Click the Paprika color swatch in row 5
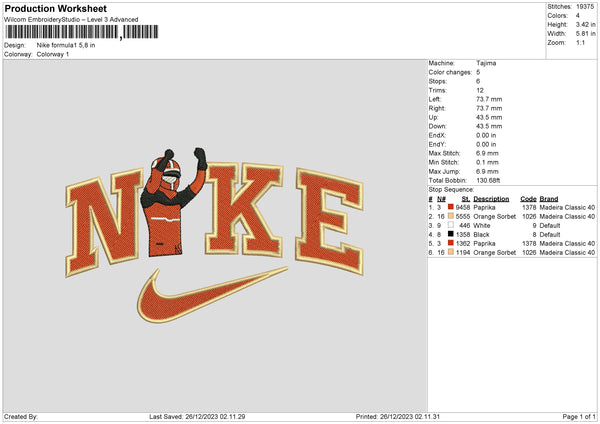 tap(450, 243)
